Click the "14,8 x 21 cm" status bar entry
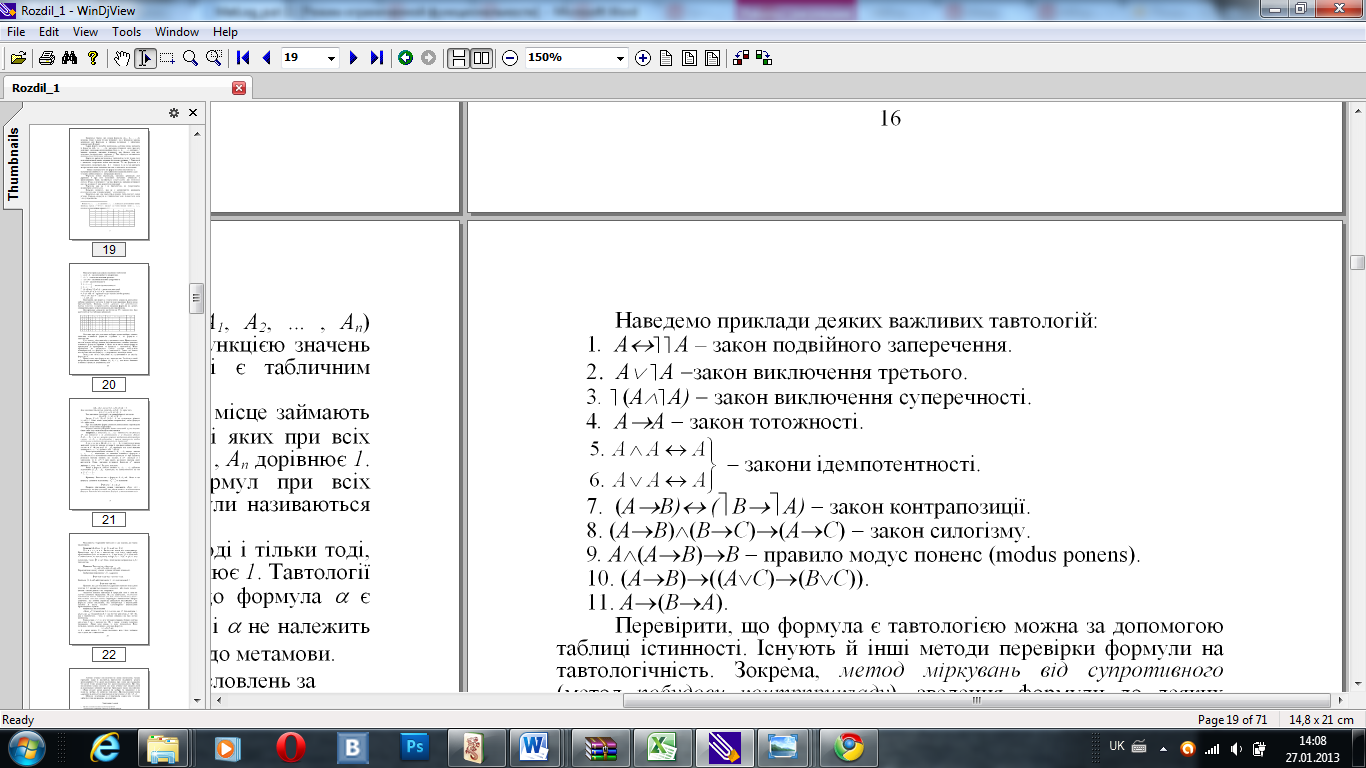The image size is (1366, 768). (x=1320, y=720)
